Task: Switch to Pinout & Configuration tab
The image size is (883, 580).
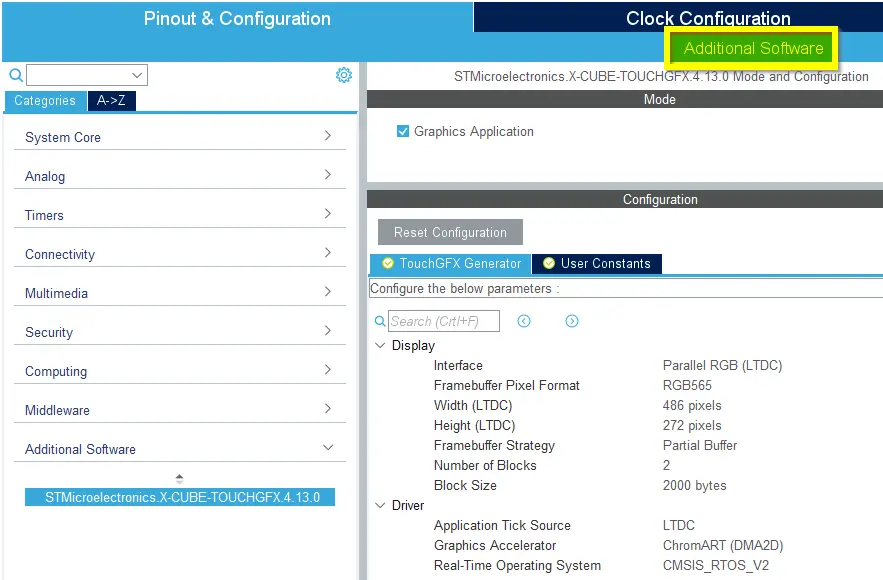Action: tap(237, 18)
